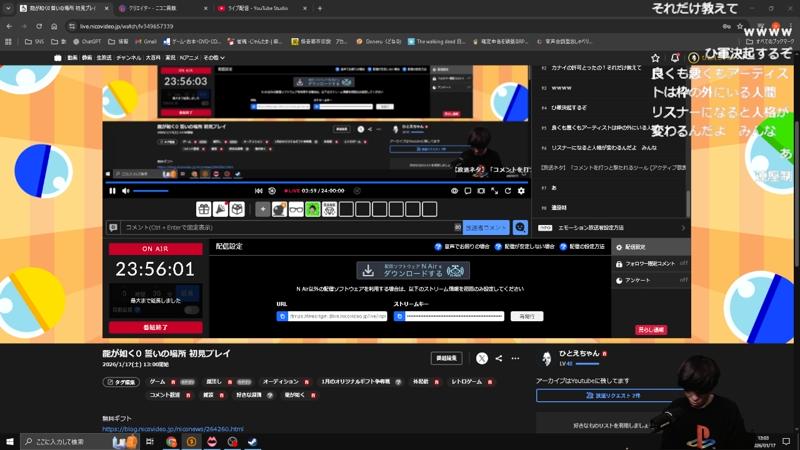Open 生放送 in the Niconico header menu
The height and width of the screenshot is (450, 800).
coord(104,58)
